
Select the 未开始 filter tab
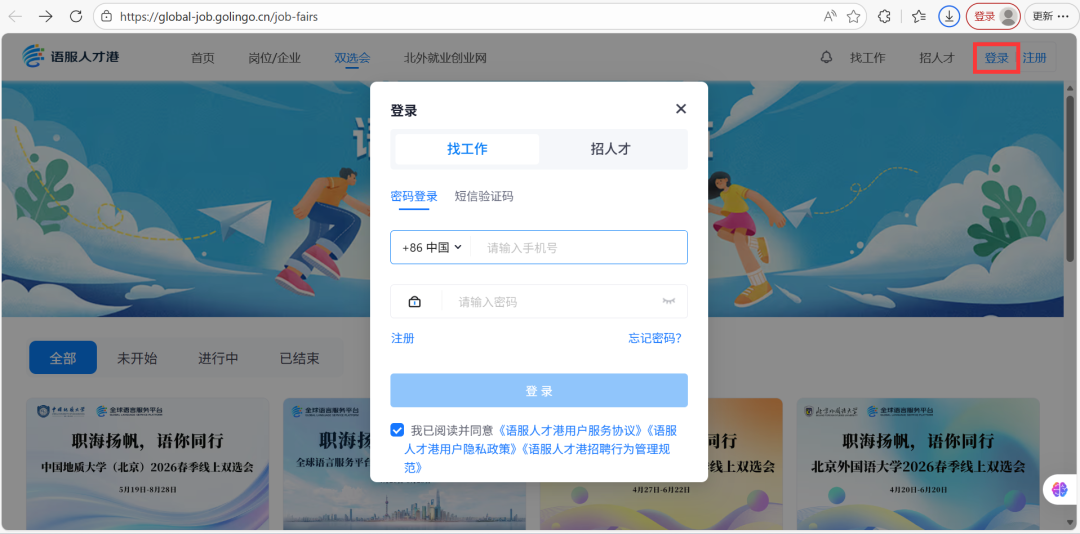(x=137, y=358)
